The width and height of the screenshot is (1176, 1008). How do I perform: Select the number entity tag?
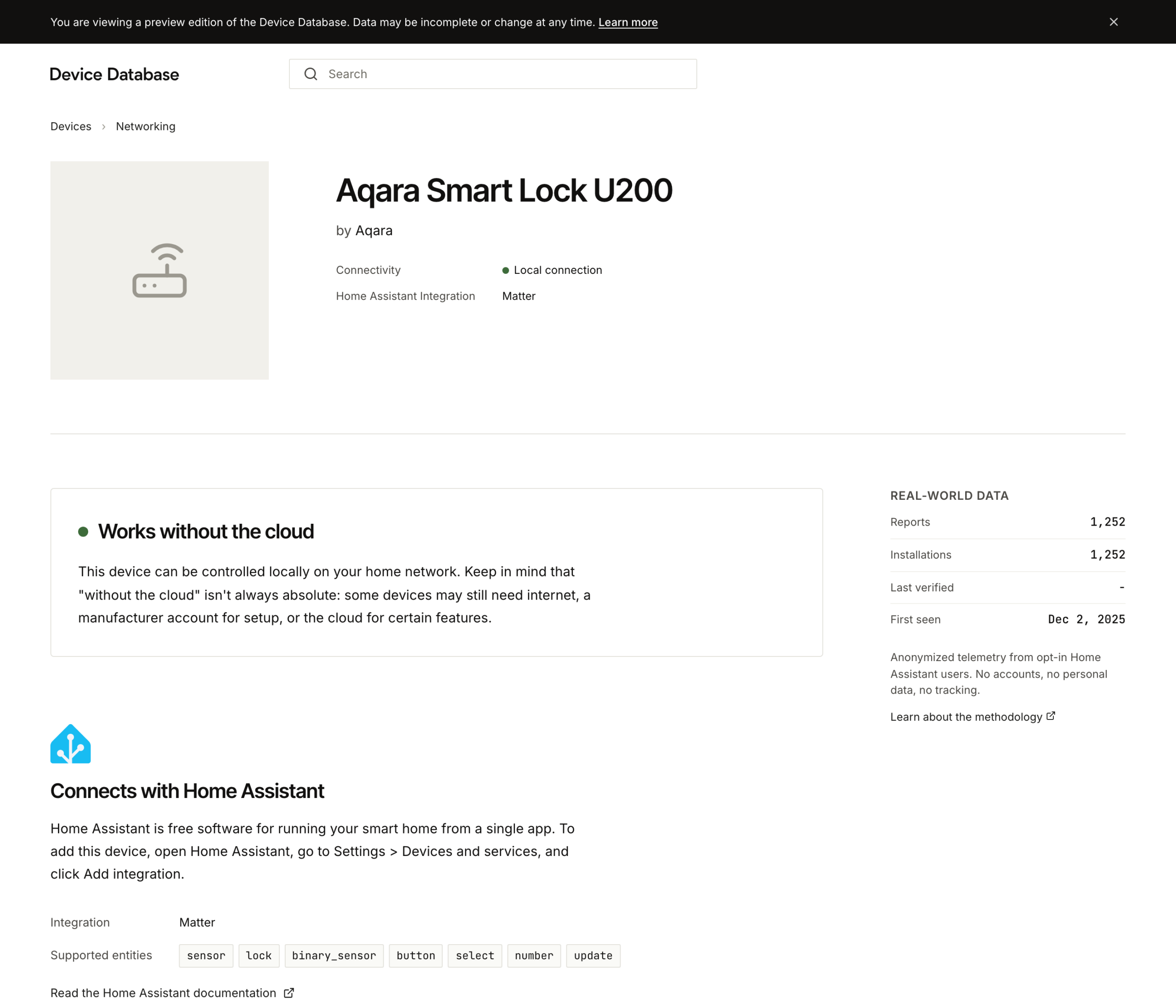point(534,956)
